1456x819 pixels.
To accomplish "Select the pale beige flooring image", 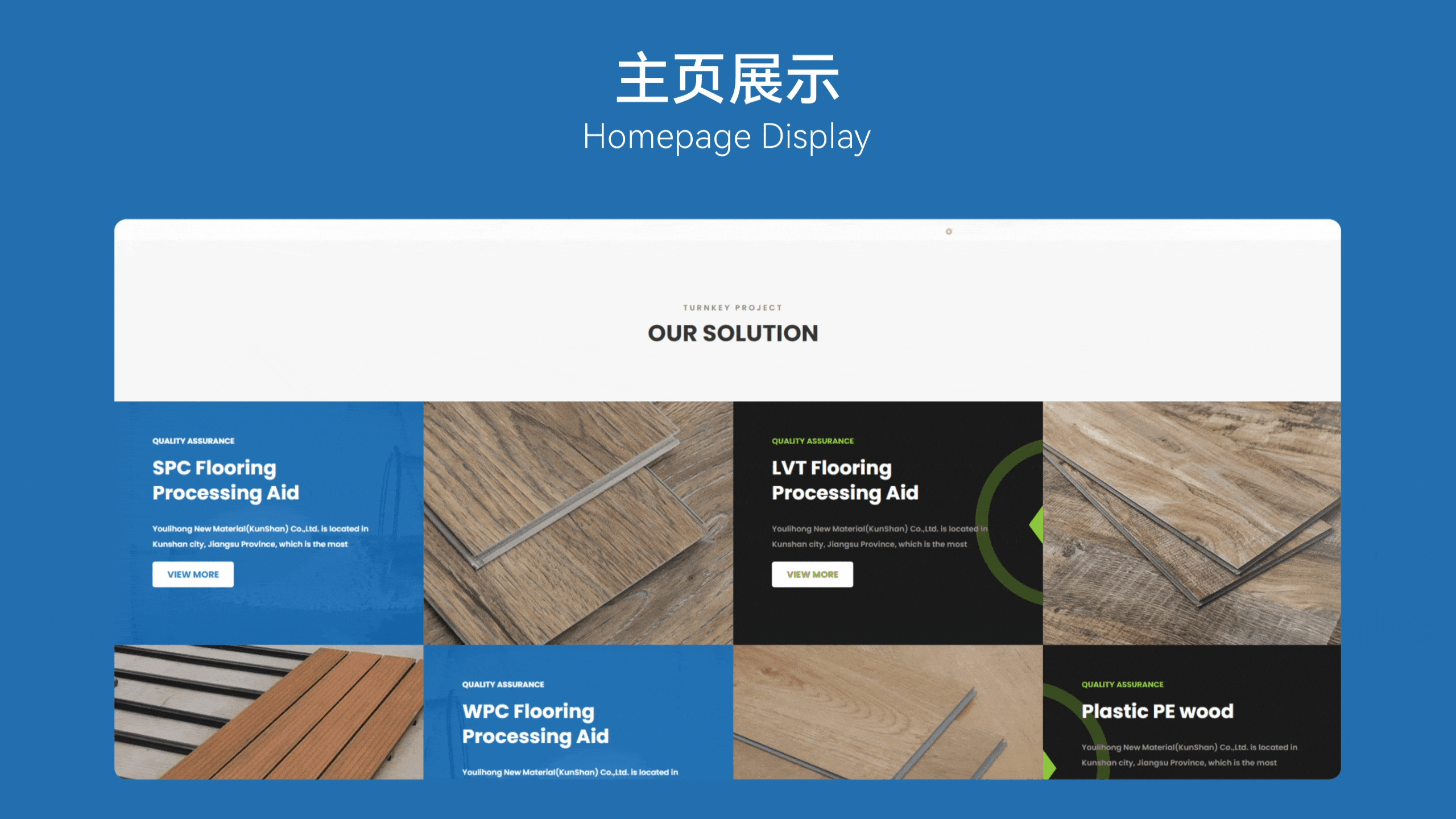I will [887, 712].
